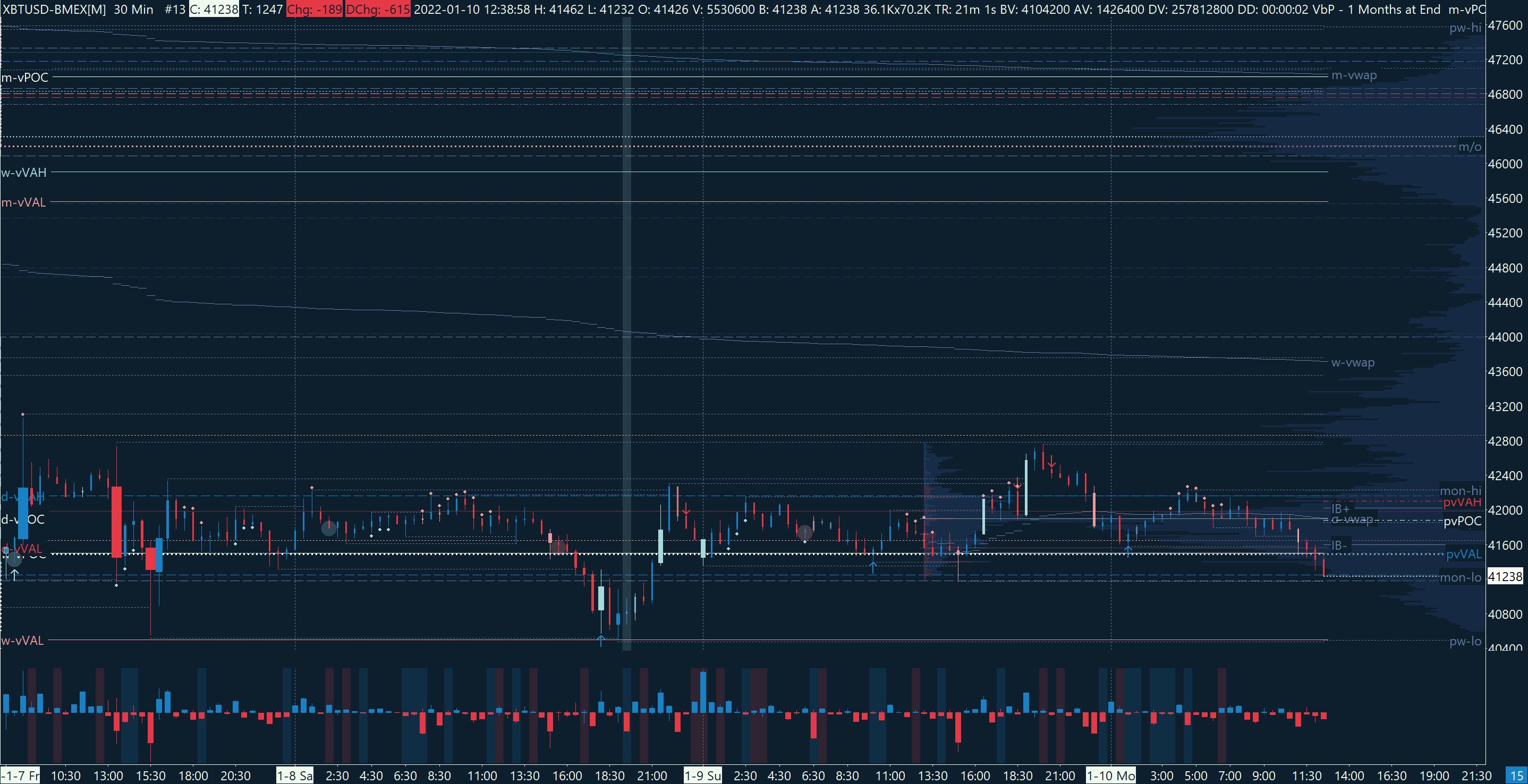Click the red Chg: -189 header field
Screen dimensions: 1528x784
click(x=314, y=9)
